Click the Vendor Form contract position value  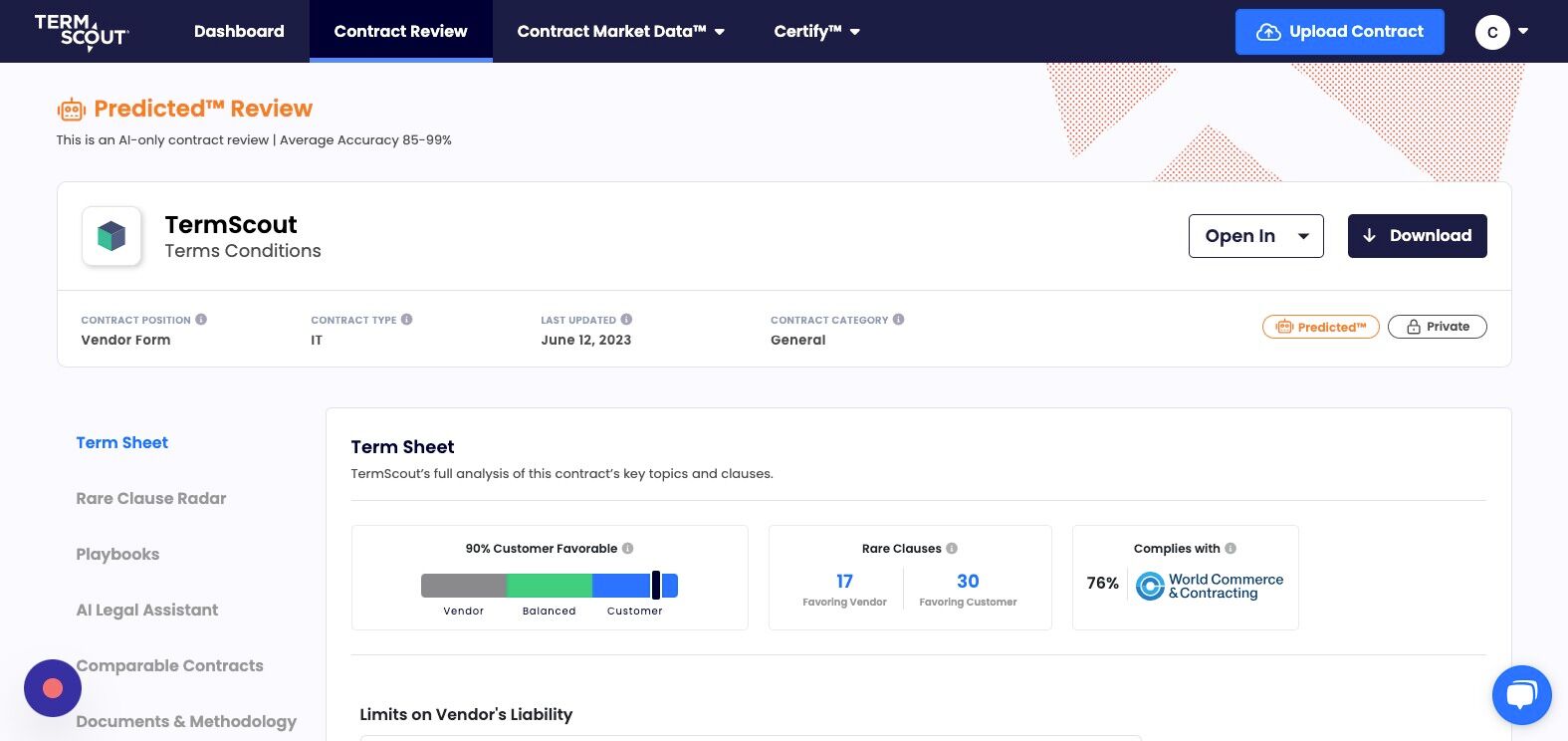click(125, 340)
